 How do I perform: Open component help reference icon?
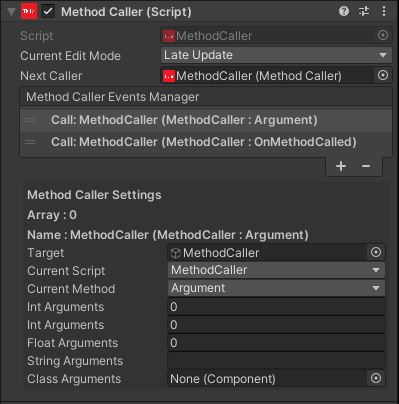tap(344, 11)
